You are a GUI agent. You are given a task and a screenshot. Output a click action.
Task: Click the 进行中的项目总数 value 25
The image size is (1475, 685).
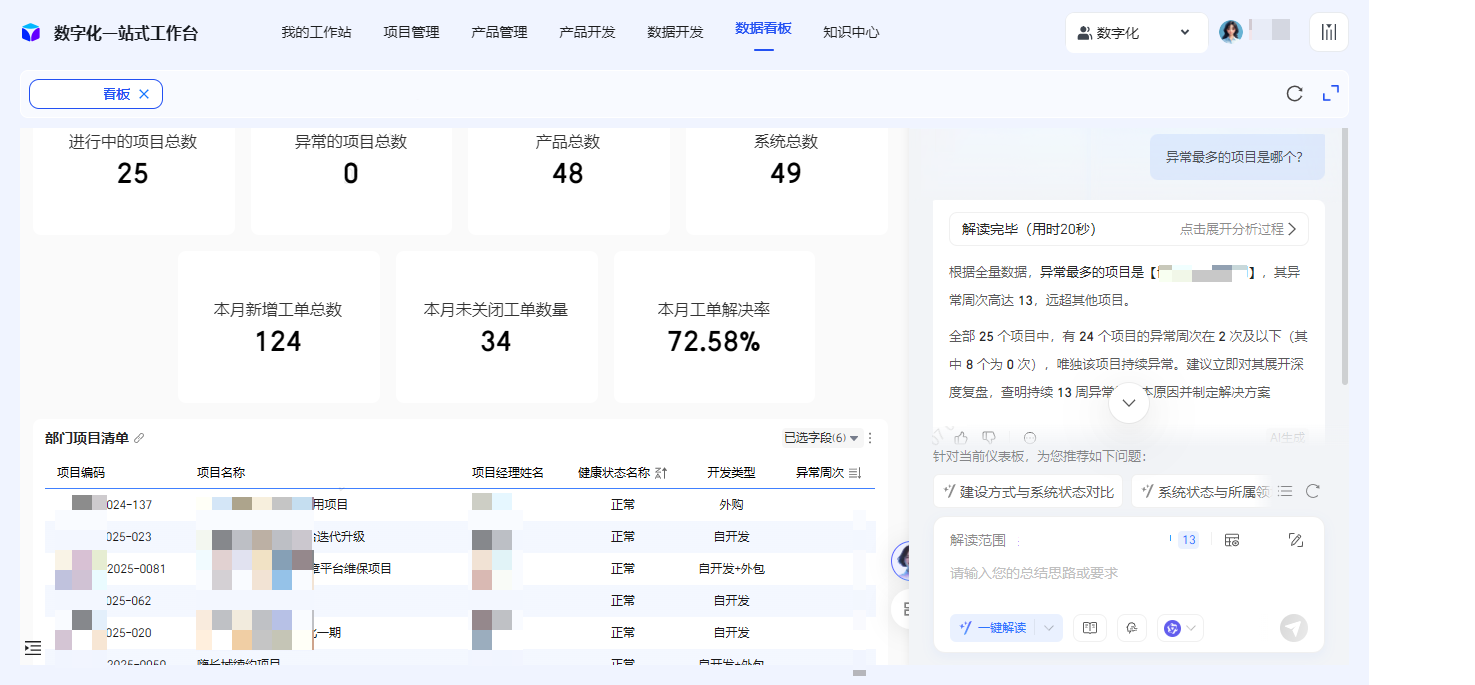pyautogui.click(x=132, y=174)
